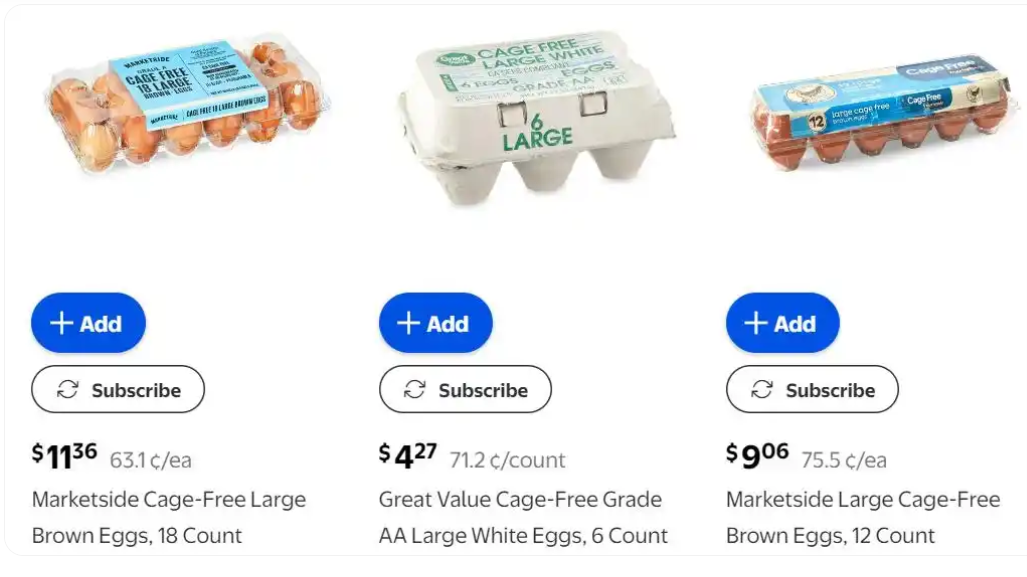Image resolution: width=1027 pixels, height=577 pixels.
Task: Open Marketside Cage-Free Large Brown Eggs, 18 Count link
Action: point(169,517)
